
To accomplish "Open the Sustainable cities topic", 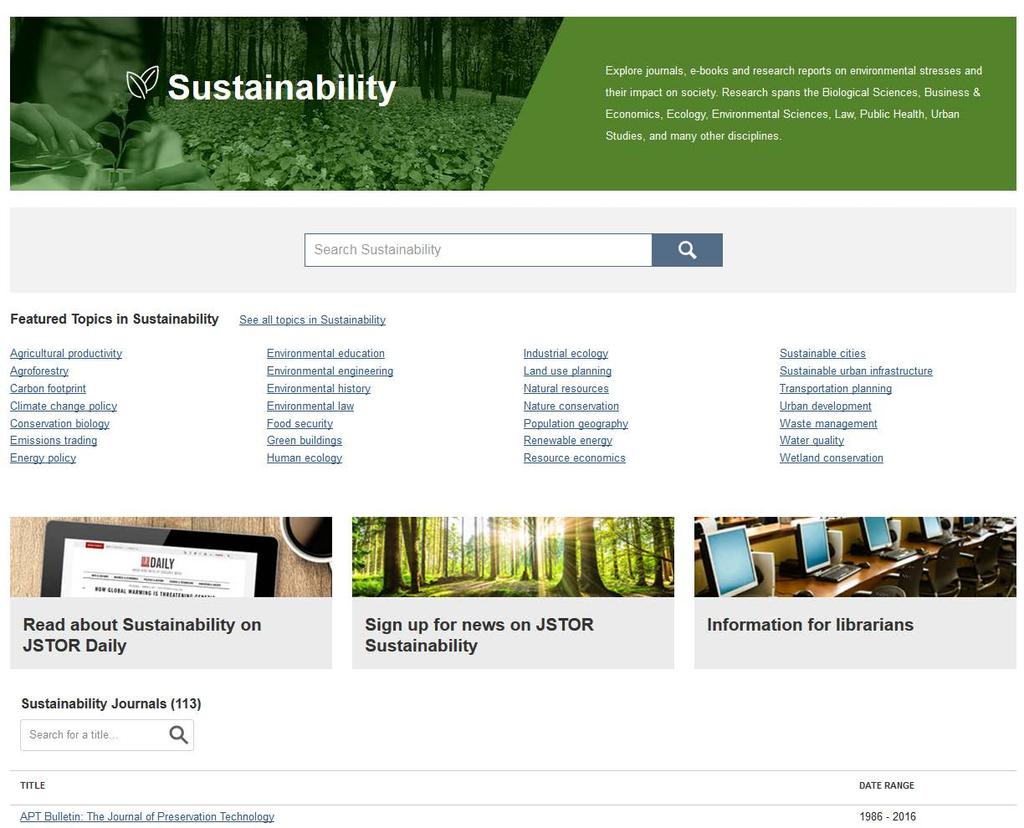I will [822, 353].
